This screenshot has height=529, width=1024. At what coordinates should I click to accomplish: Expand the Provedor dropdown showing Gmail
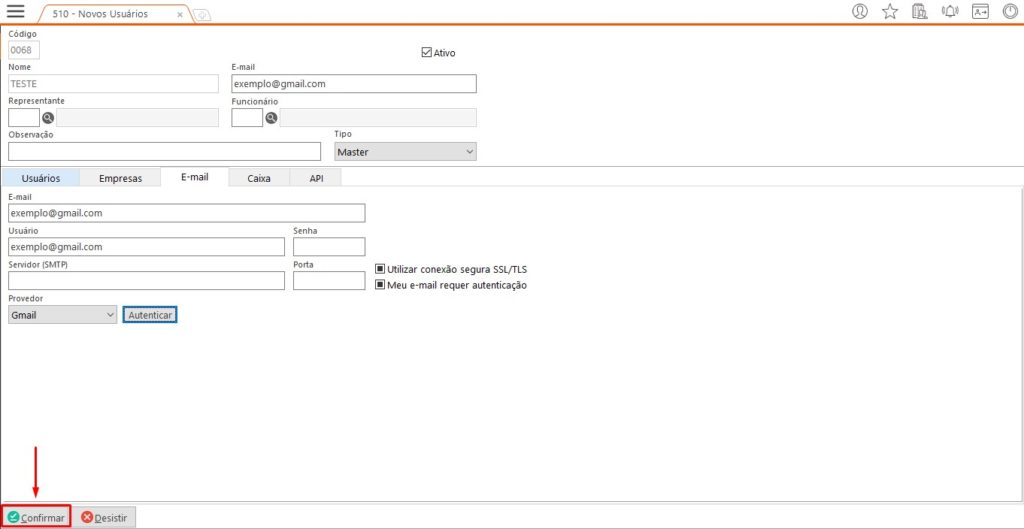coord(62,315)
